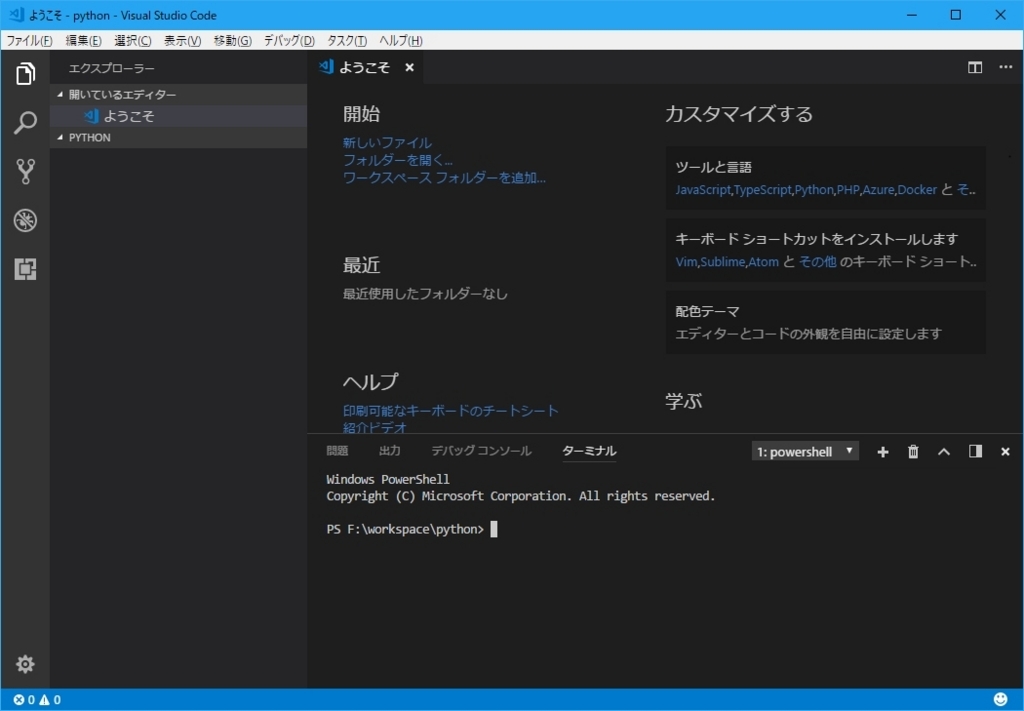Open the Source Control view icon

coord(25,171)
